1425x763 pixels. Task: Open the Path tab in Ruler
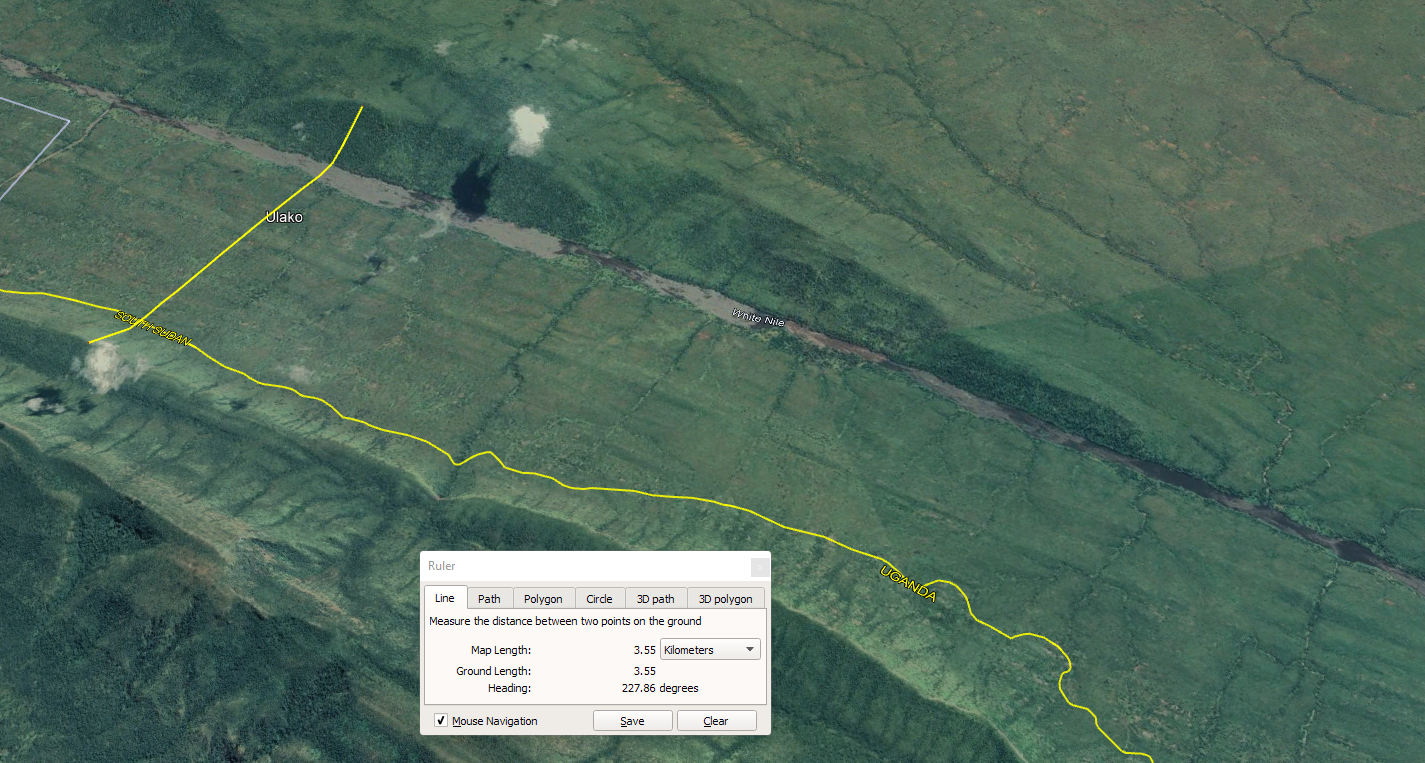coord(489,599)
